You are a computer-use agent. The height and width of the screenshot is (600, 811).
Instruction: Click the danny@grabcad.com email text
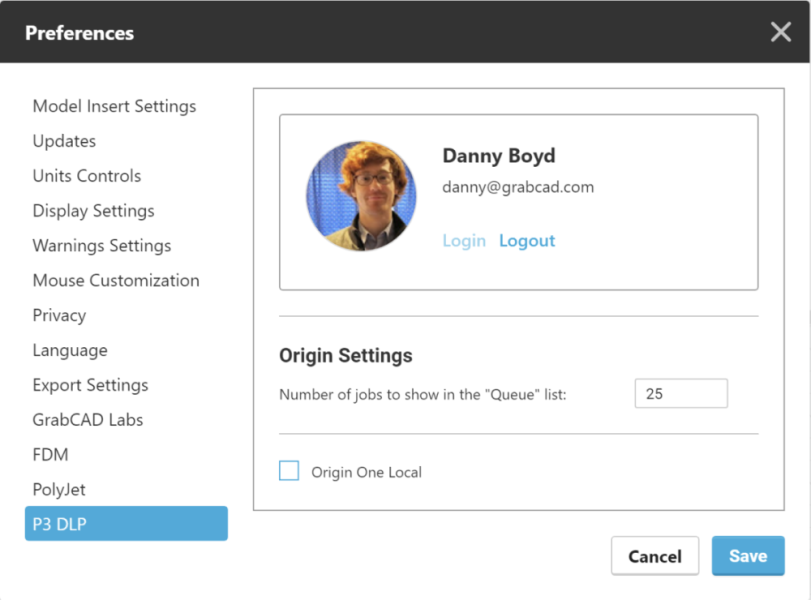point(518,187)
